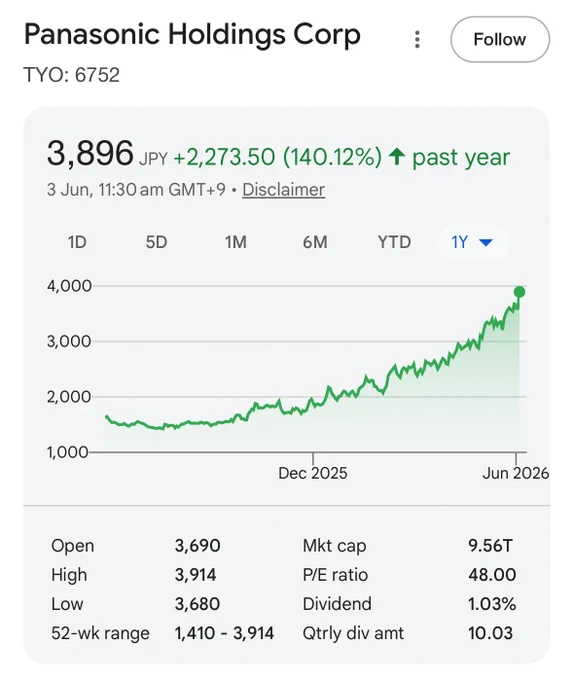Click the Panasonic Holdings Corp title
This screenshot has width=574, height=680.
[192, 36]
